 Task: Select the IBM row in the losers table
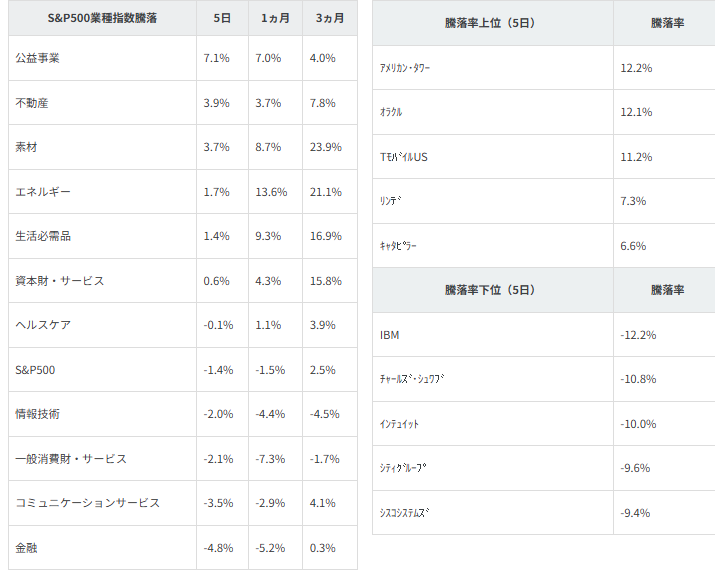pos(390,335)
